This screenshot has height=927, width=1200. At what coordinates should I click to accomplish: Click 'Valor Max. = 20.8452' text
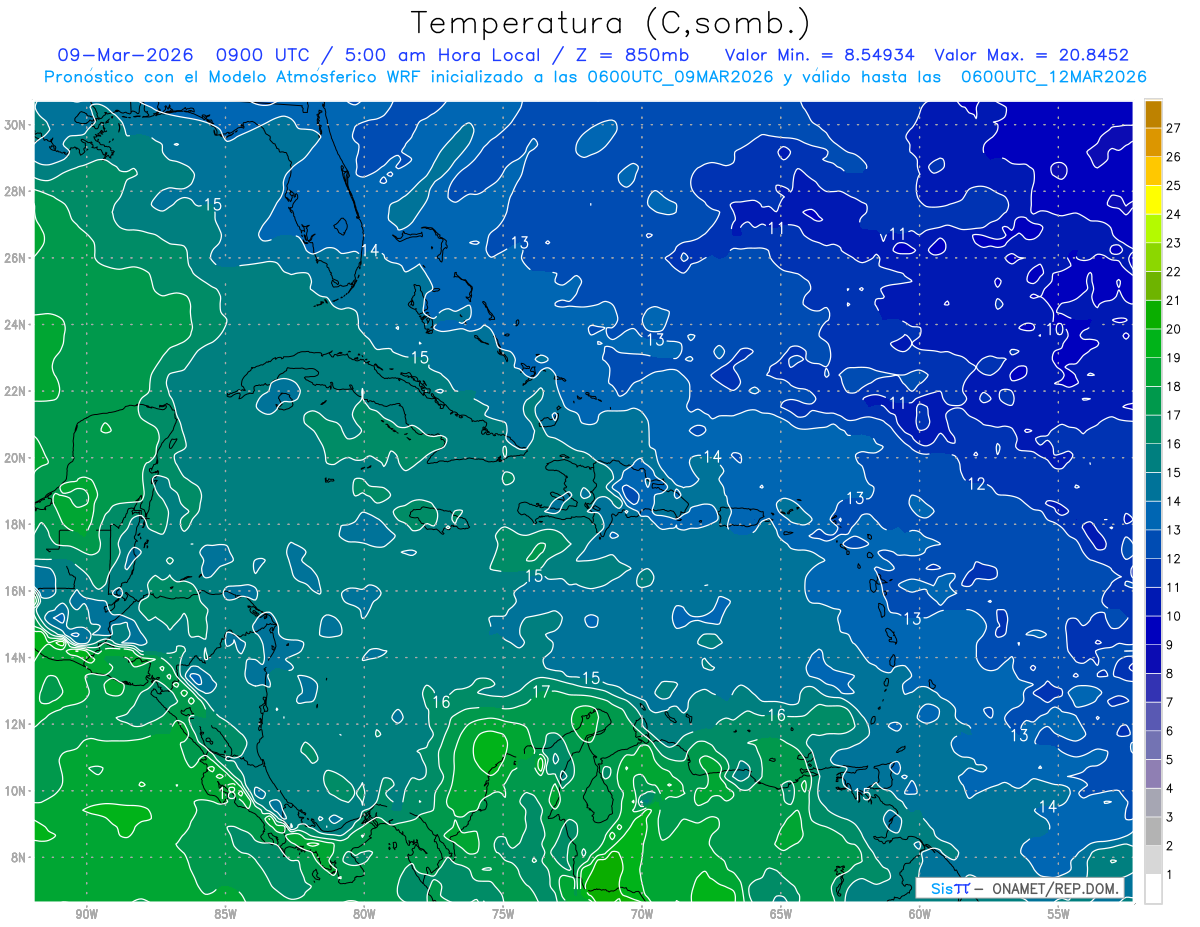(1034, 55)
